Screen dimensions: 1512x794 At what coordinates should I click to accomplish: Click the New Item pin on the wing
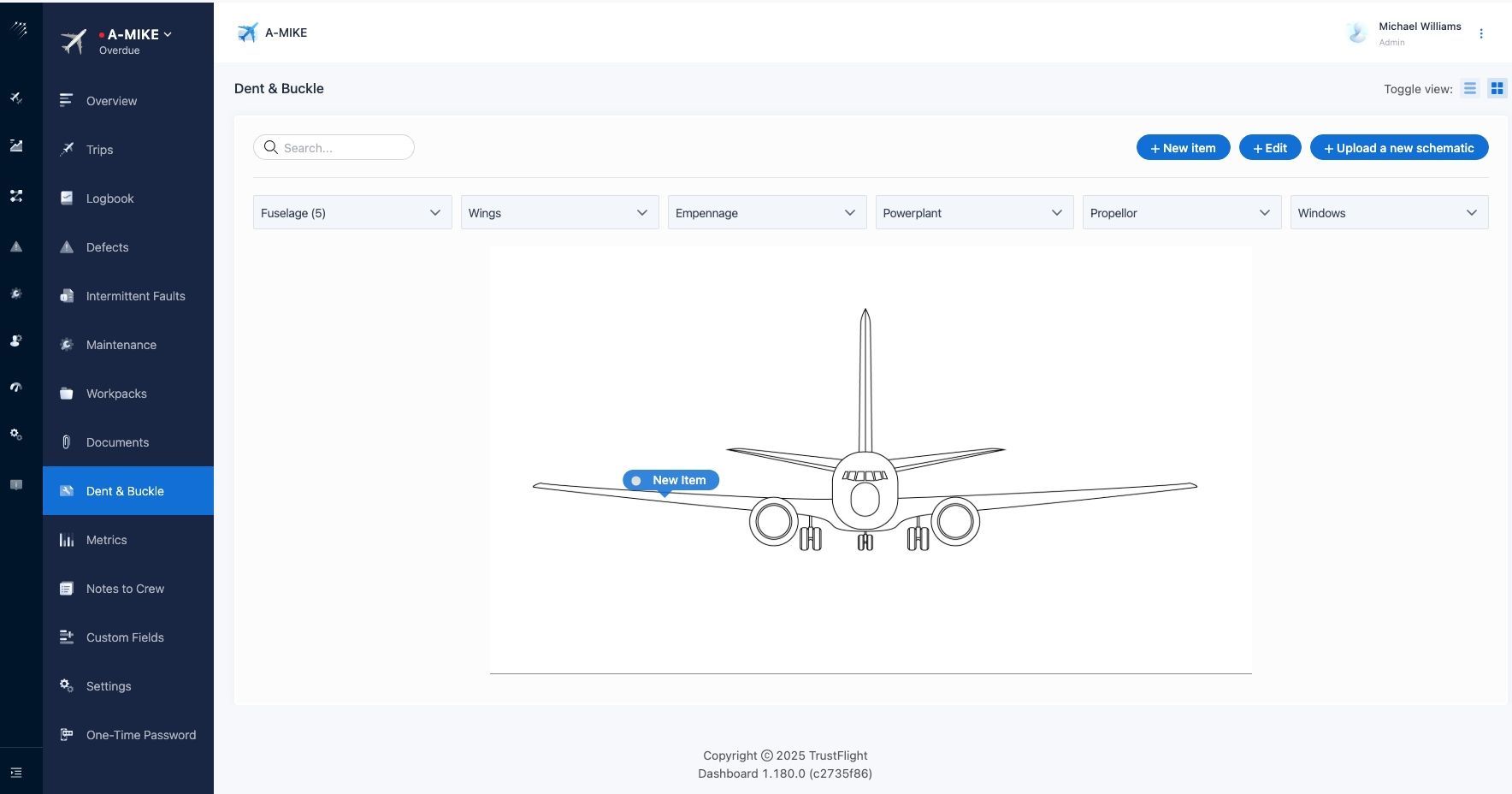click(x=670, y=480)
